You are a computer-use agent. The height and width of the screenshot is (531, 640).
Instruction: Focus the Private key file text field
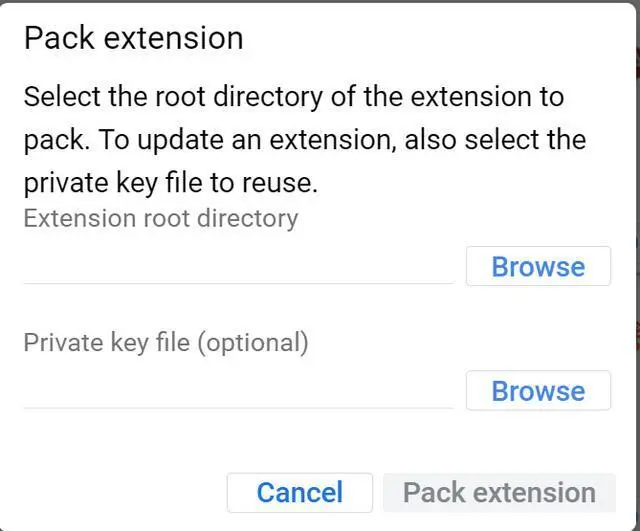[238, 392]
